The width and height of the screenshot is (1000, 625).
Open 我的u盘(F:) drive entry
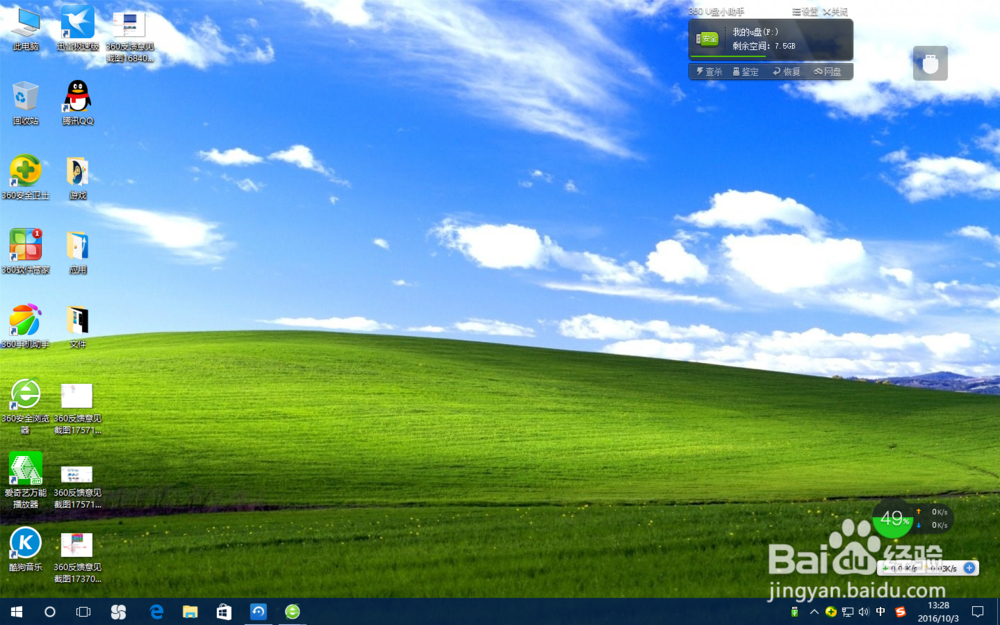[x=756, y=32]
